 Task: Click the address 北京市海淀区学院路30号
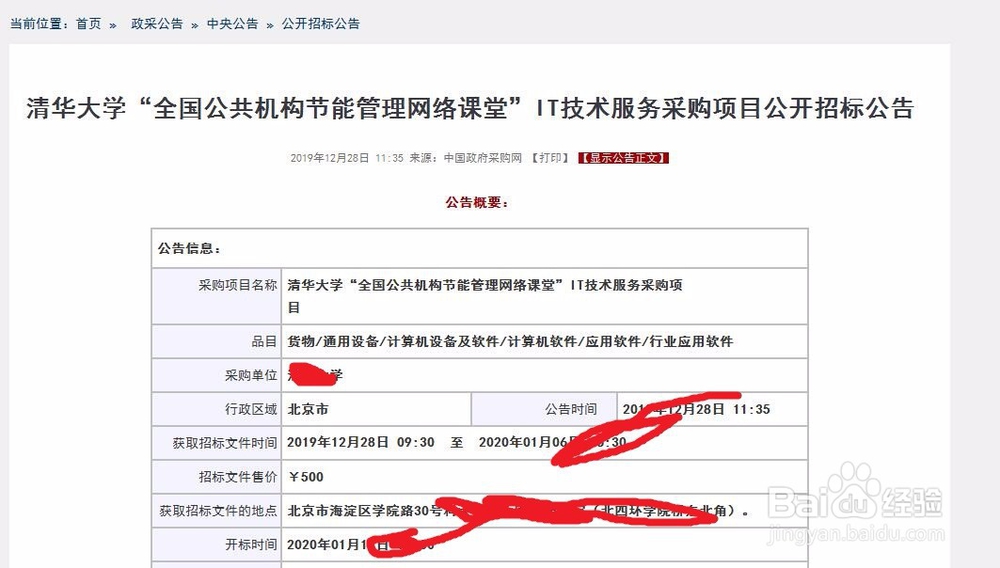click(x=364, y=511)
